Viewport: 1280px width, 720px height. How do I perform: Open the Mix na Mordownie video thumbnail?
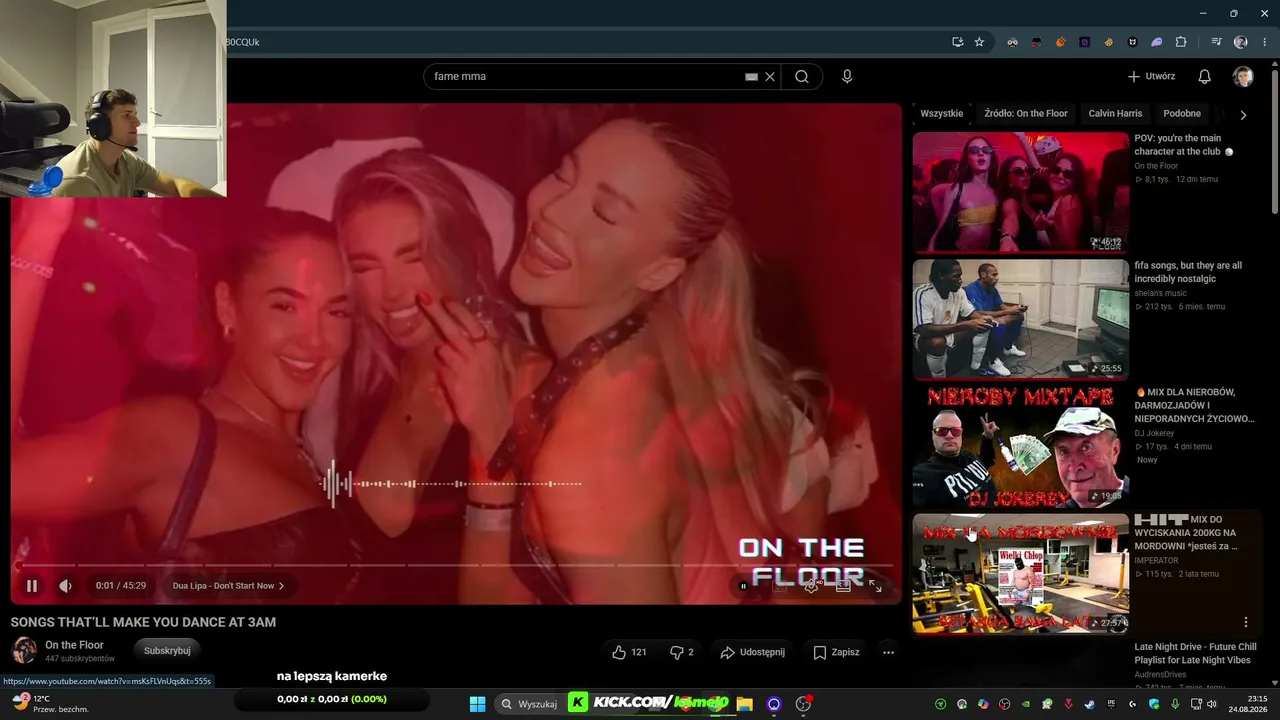(1021, 573)
